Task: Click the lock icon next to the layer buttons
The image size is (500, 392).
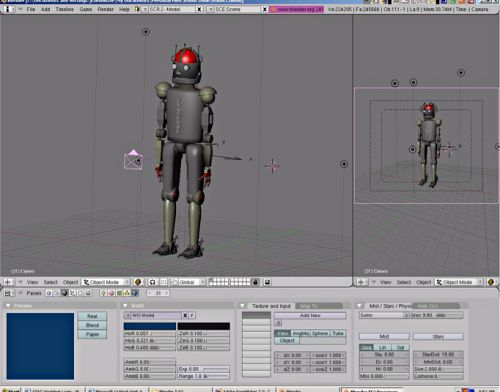Action: tap(256, 282)
